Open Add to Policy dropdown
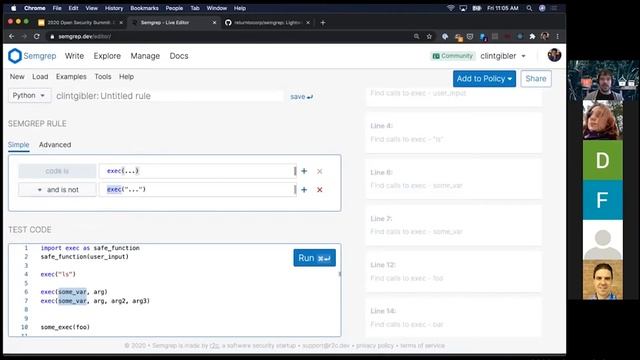This screenshot has height=360, width=640. [x=484, y=79]
